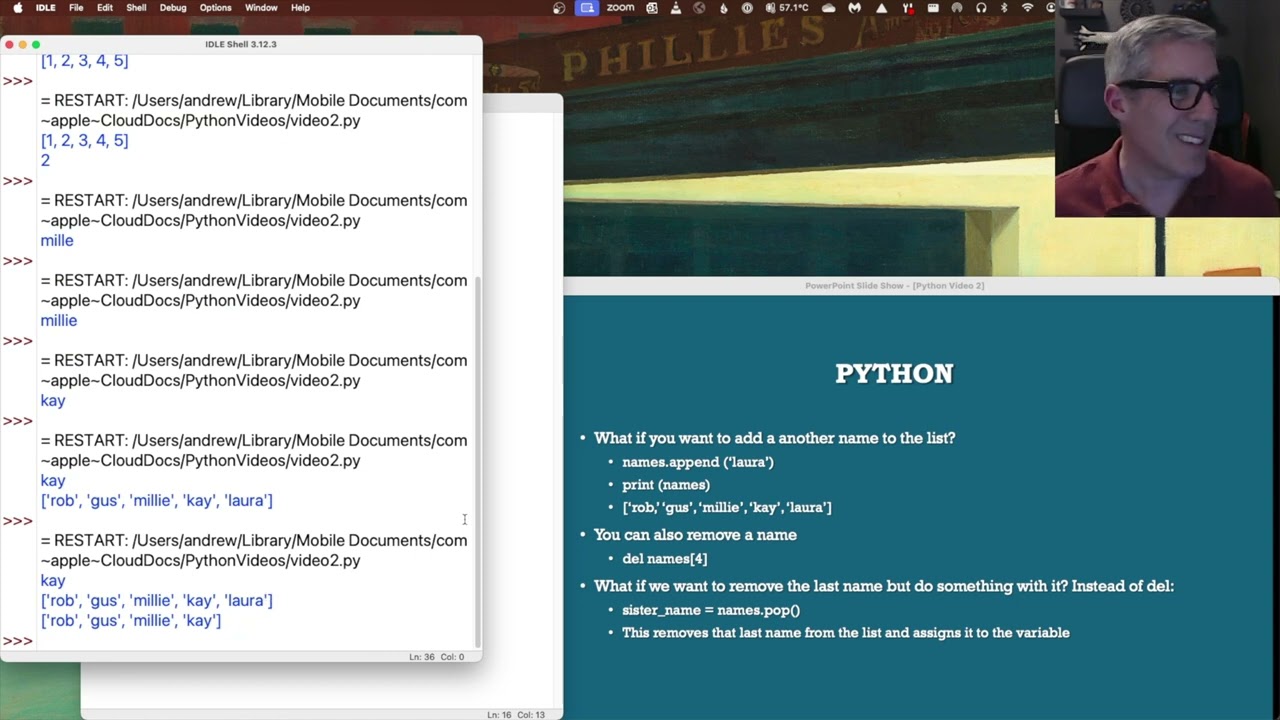The width and height of the screenshot is (1280, 720).
Task: Click the output line 'mille'
Action: click(57, 240)
